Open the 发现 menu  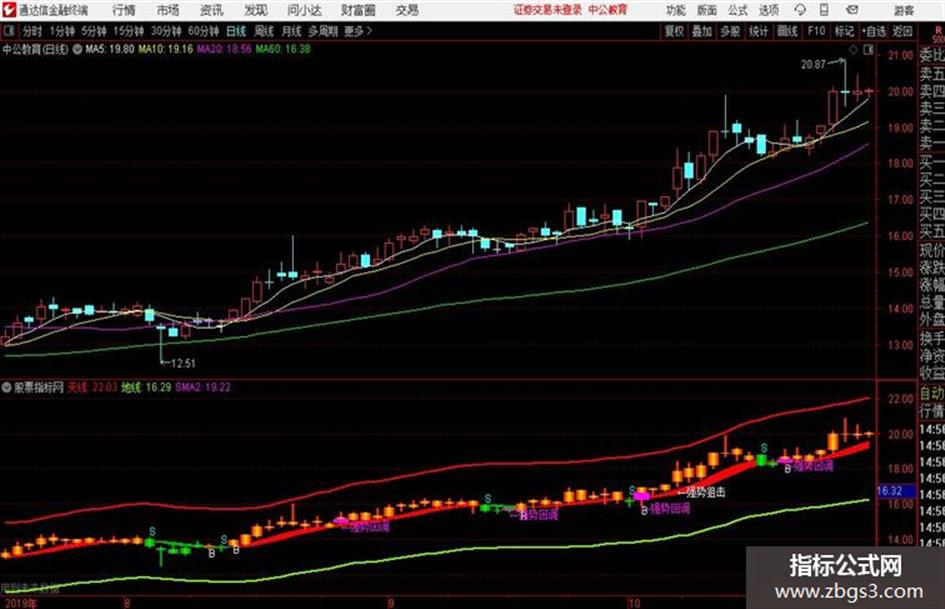pyautogui.click(x=256, y=10)
